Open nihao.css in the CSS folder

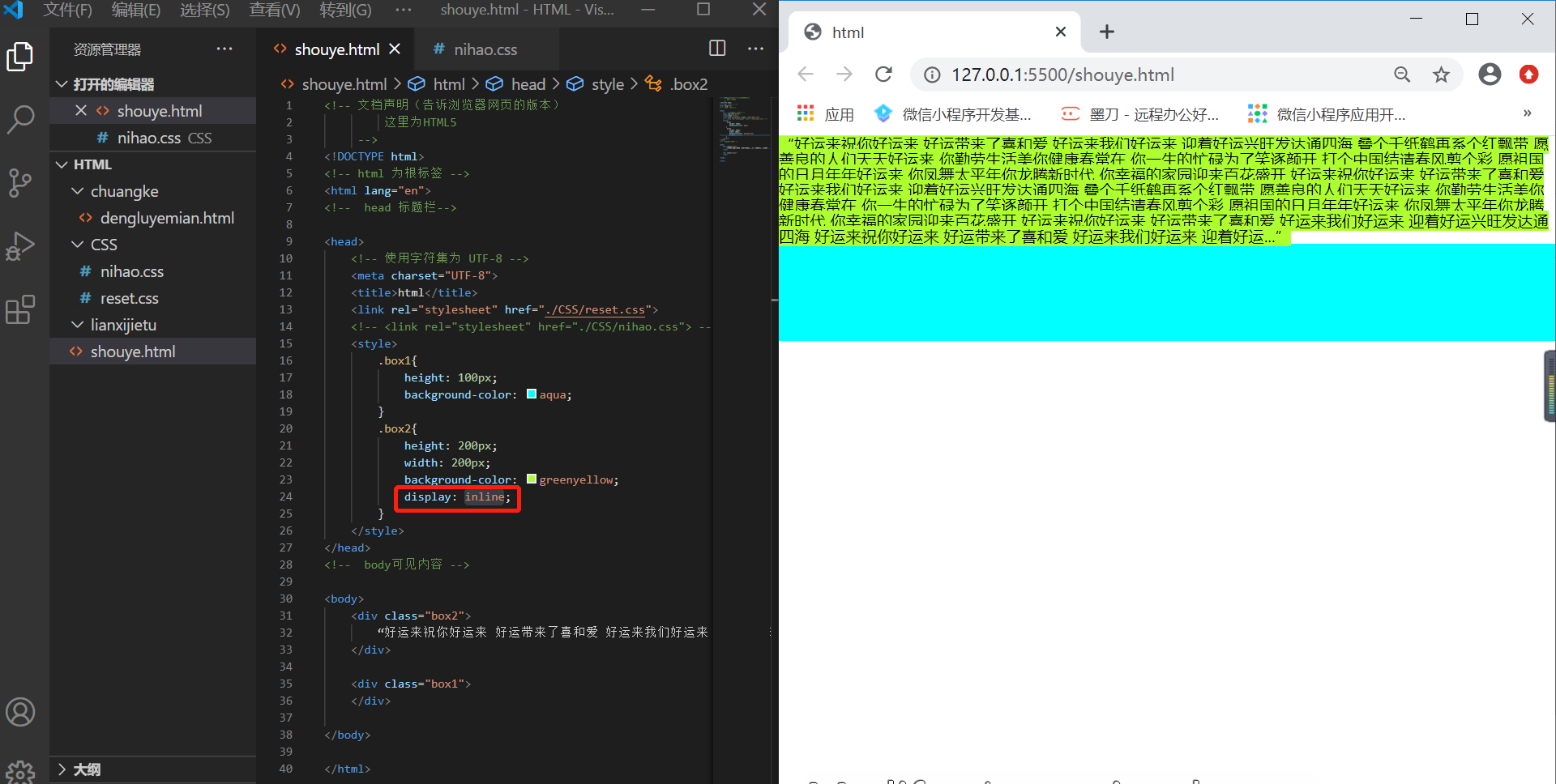[x=152, y=271]
